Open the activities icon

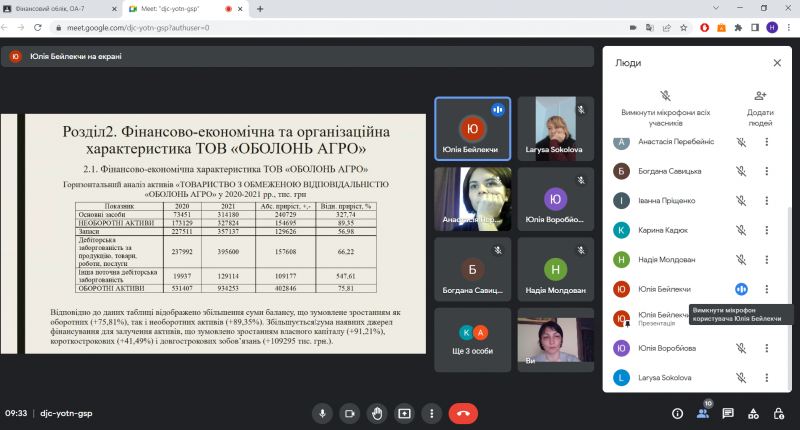click(753, 414)
